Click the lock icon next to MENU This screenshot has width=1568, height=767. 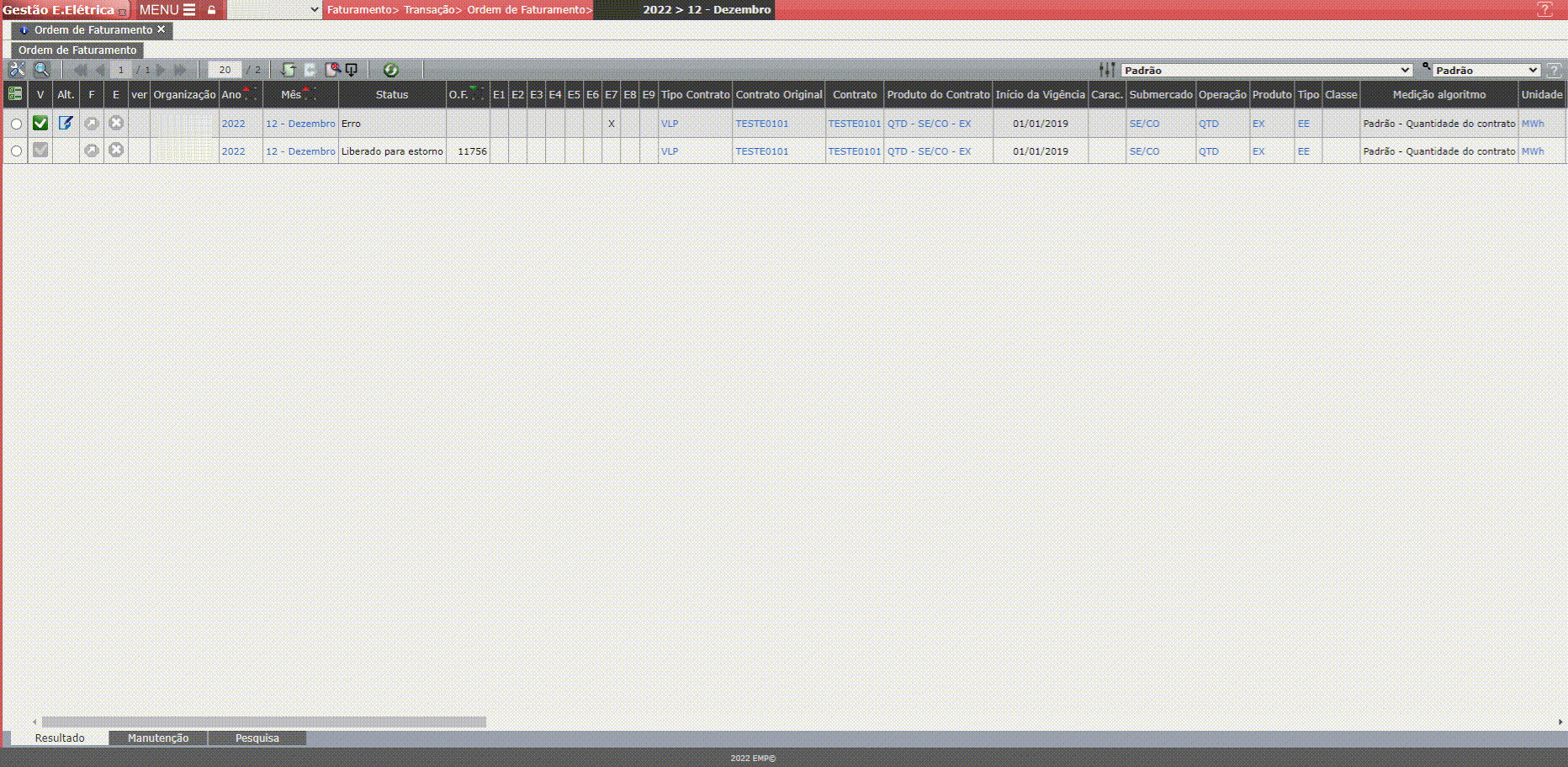pyautogui.click(x=212, y=10)
